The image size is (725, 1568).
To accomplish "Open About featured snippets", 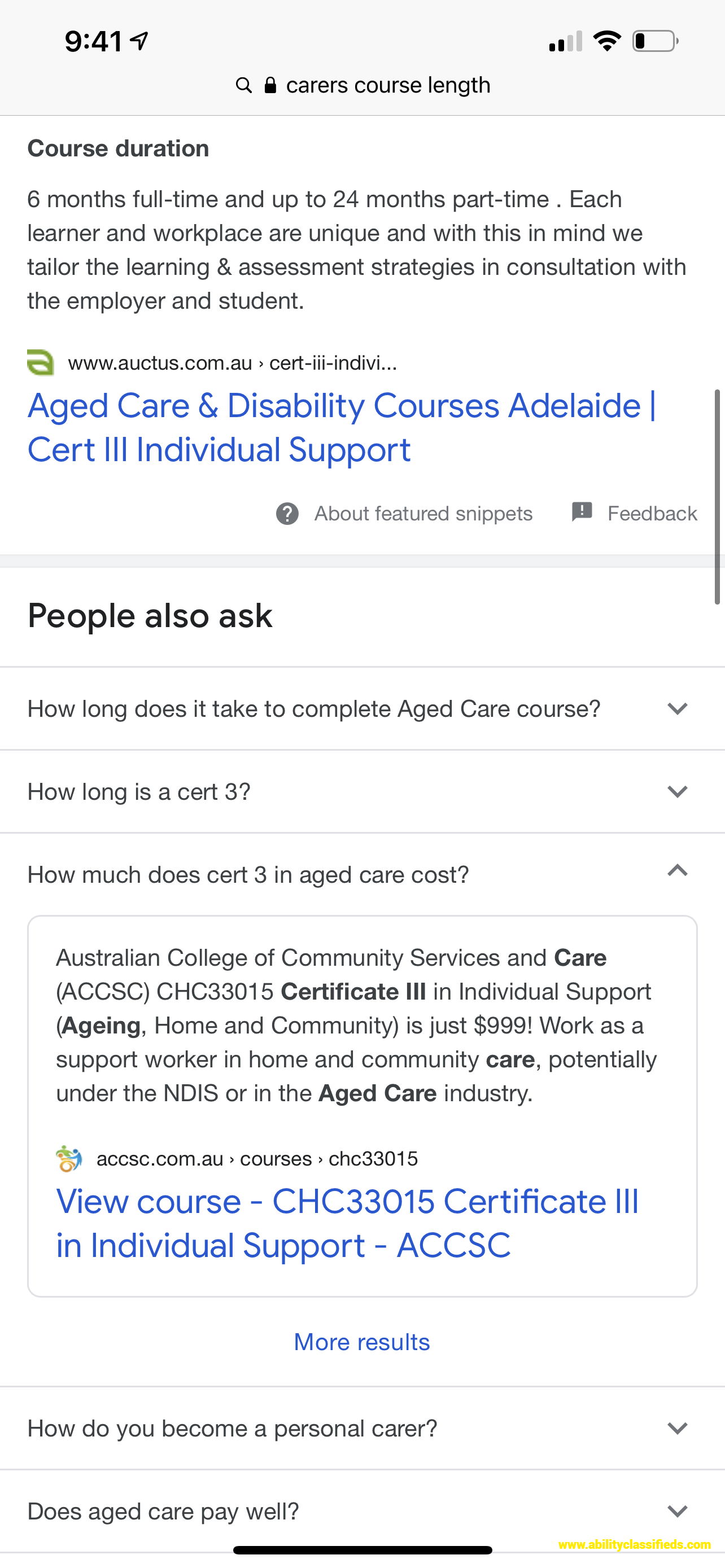I will pos(423,514).
